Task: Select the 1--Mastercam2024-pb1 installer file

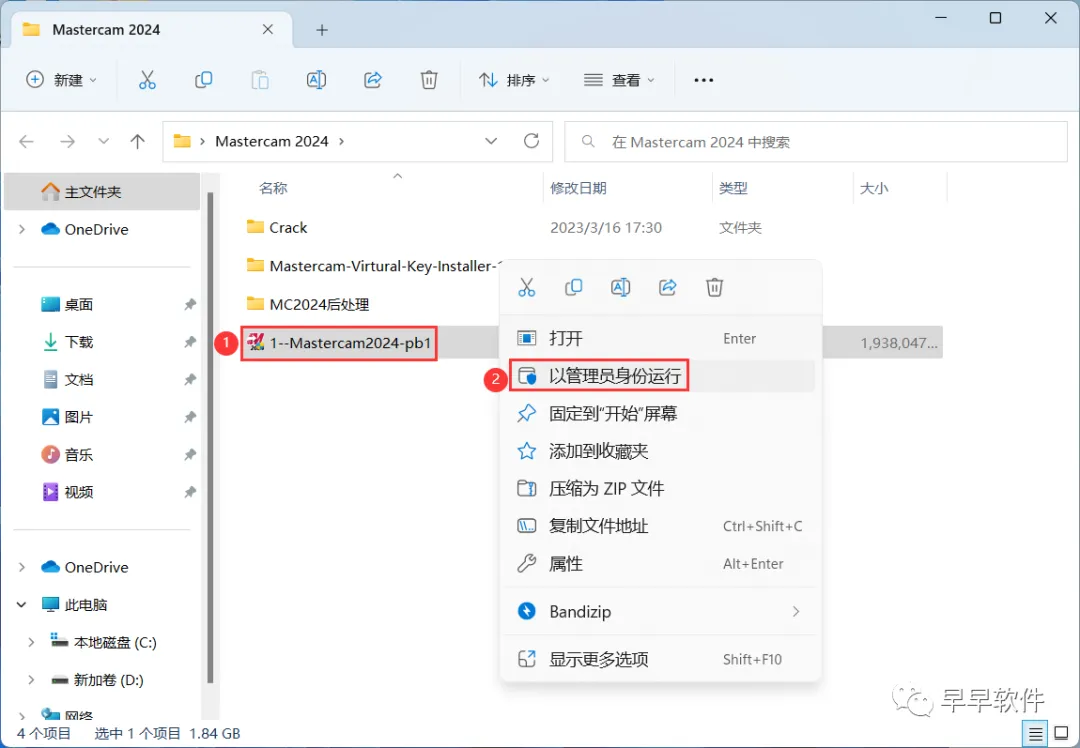Action: pyautogui.click(x=350, y=342)
